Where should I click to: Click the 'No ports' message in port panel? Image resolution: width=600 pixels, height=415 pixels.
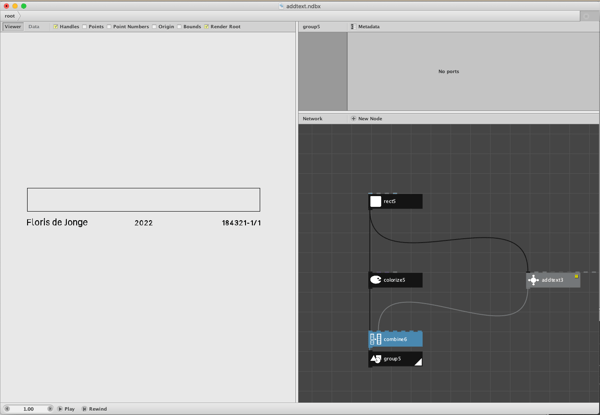point(448,72)
